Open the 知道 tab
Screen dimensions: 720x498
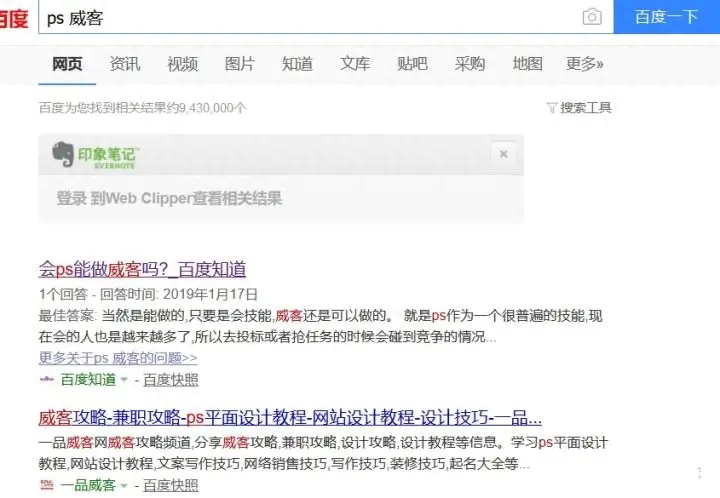coord(297,64)
